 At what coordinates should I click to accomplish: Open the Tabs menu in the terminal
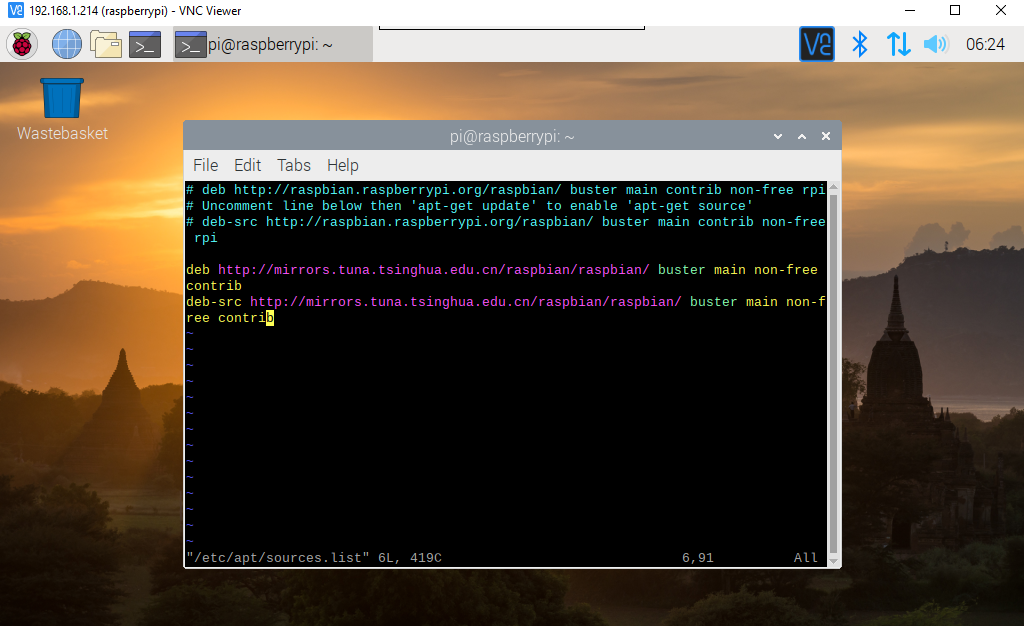294,165
